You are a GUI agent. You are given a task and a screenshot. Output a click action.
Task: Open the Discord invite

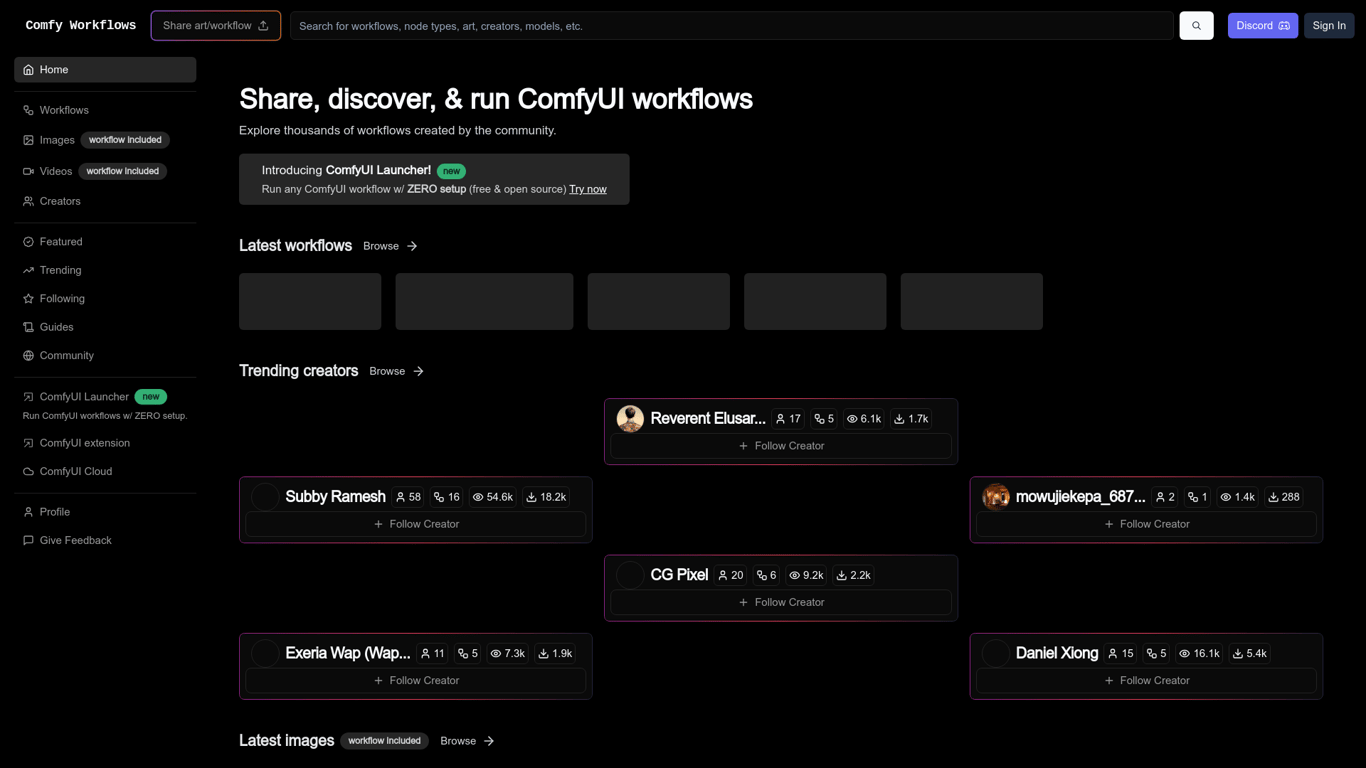[x=1262, y=25]
